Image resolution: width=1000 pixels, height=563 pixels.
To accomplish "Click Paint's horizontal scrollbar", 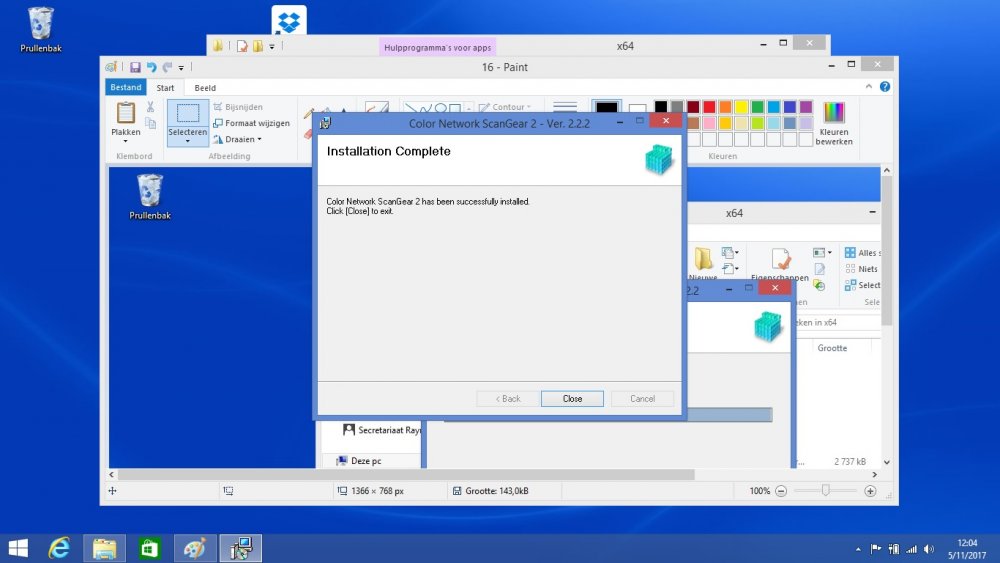I will (400, 475).
